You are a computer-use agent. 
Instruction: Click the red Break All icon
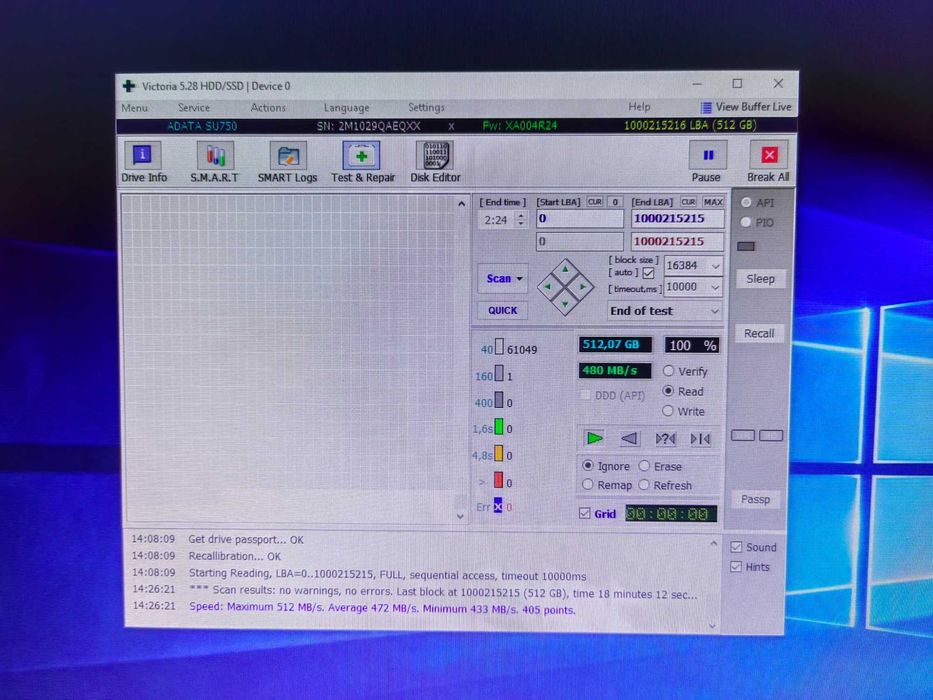point(769,155)
